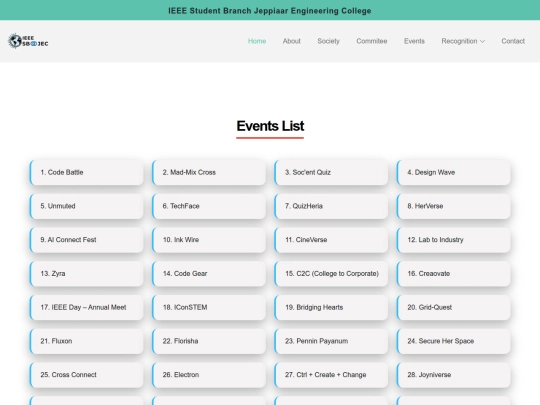
Task: Choose the '14. Code Gear' card
Action: (x=209, y=273)
